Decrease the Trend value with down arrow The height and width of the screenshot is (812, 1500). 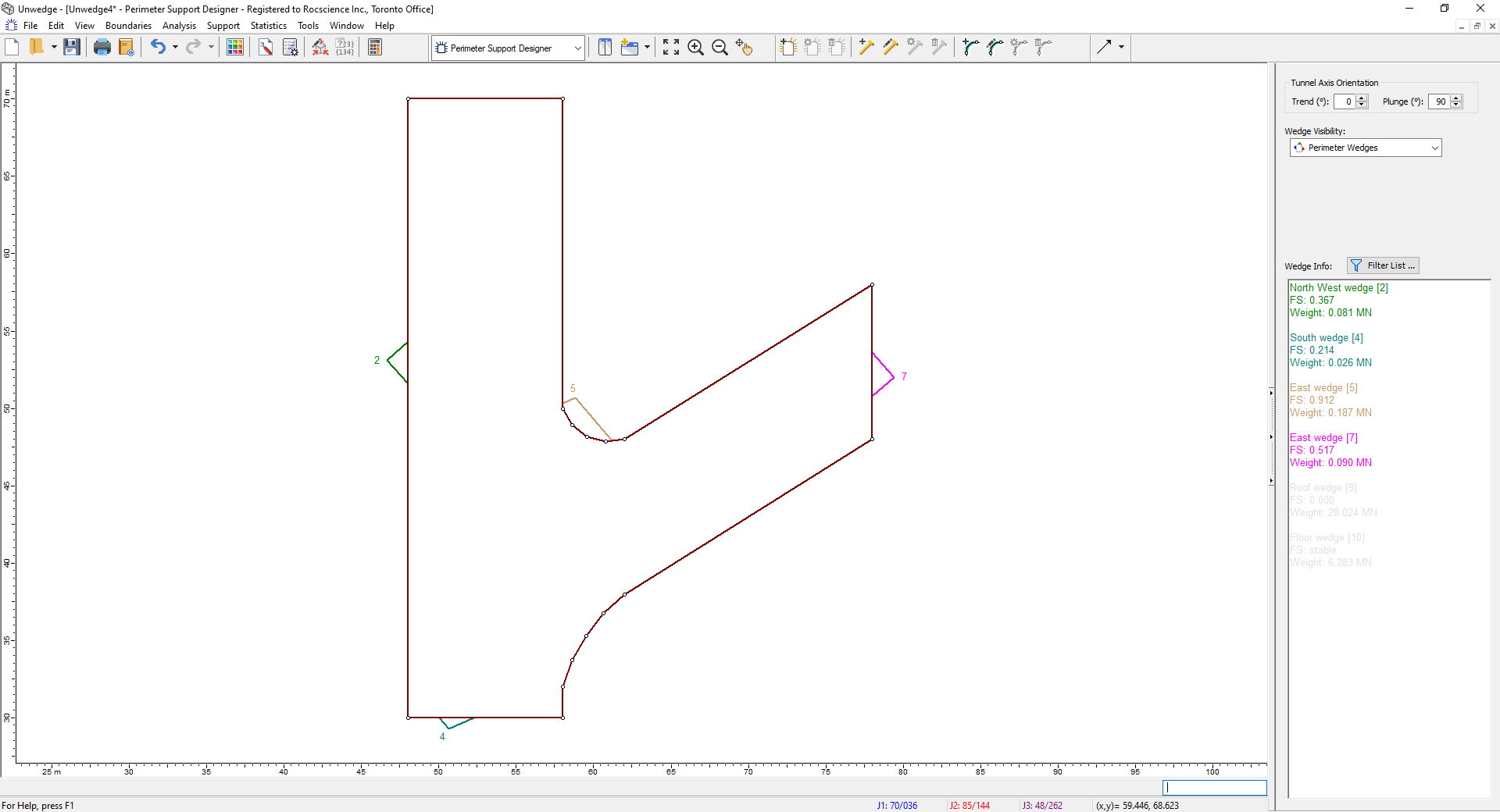pos(1362,105)
